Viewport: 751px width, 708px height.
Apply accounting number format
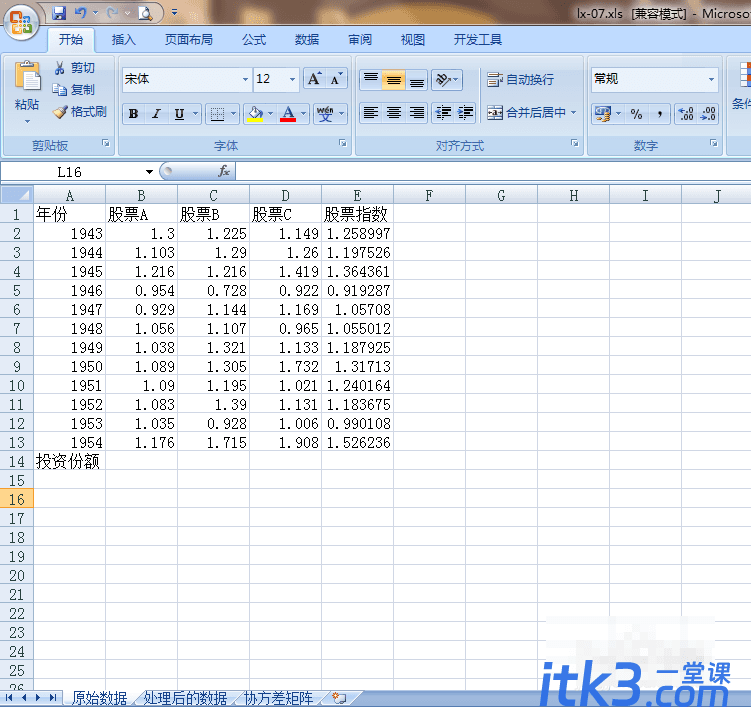pyautogui.click(x=603, y=114)
